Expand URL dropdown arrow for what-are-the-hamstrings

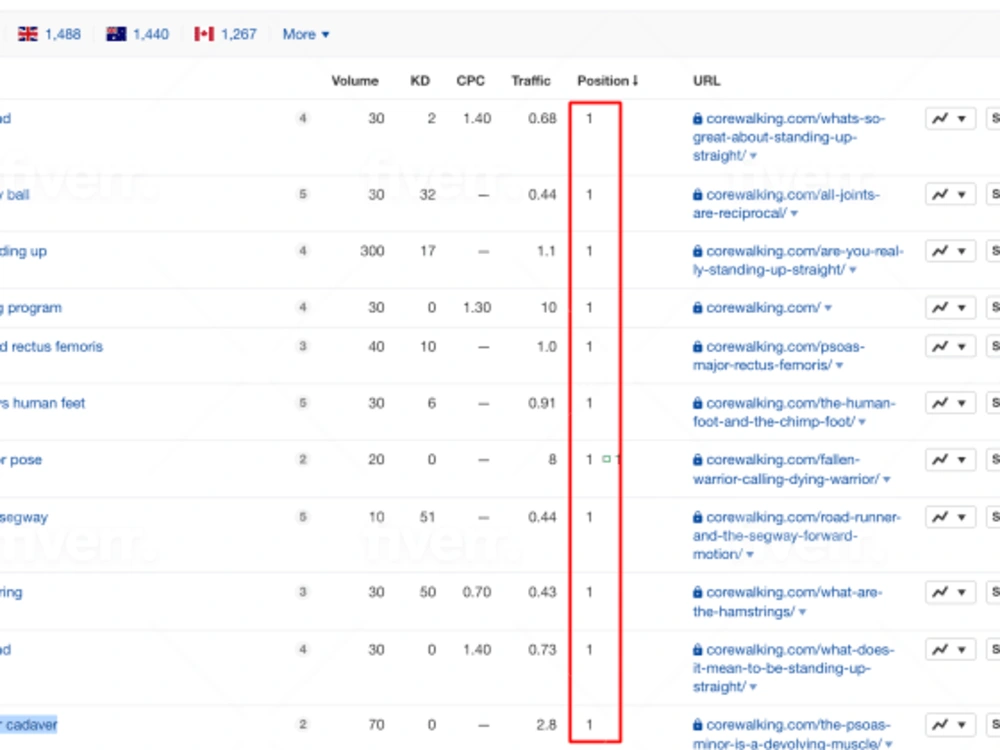(802, 612)
